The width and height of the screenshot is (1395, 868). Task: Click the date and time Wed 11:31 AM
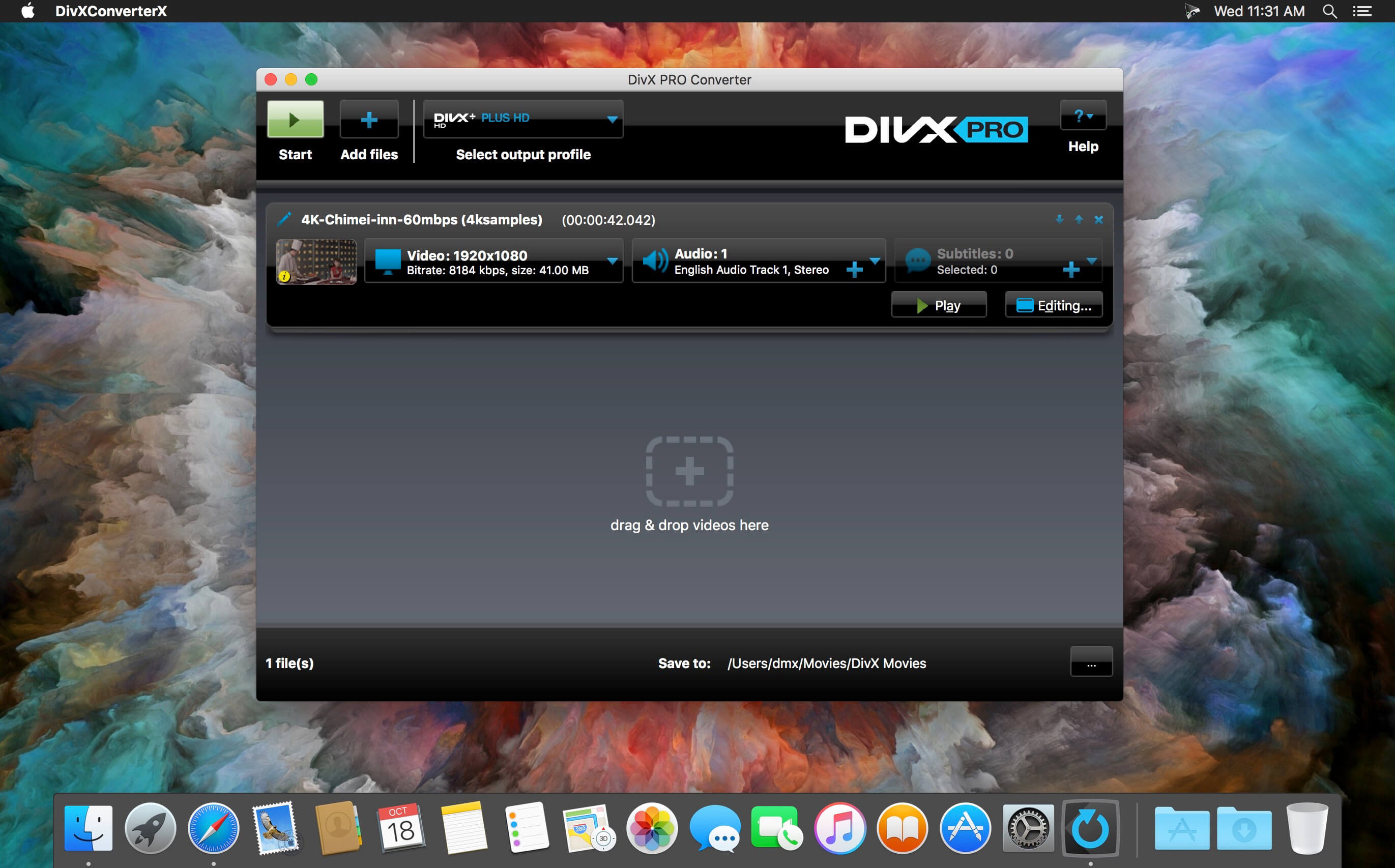[1259, 11]
